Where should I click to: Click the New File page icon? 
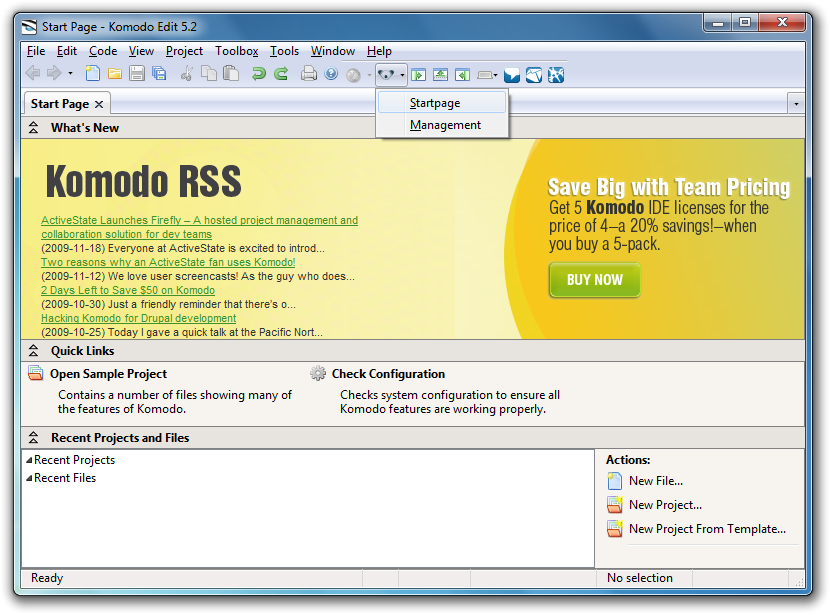coord(615,481)
